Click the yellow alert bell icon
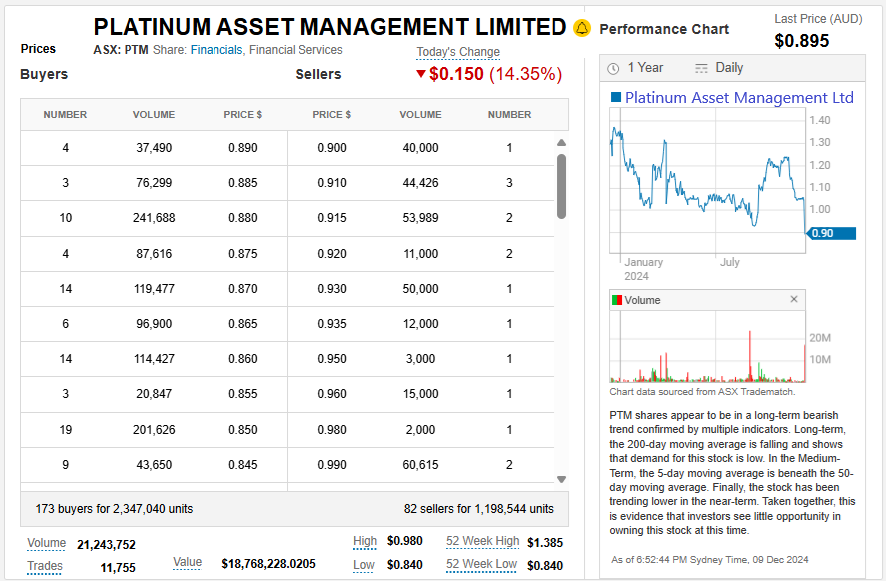Screen dimensions: 886x581 tap(582, 29)
